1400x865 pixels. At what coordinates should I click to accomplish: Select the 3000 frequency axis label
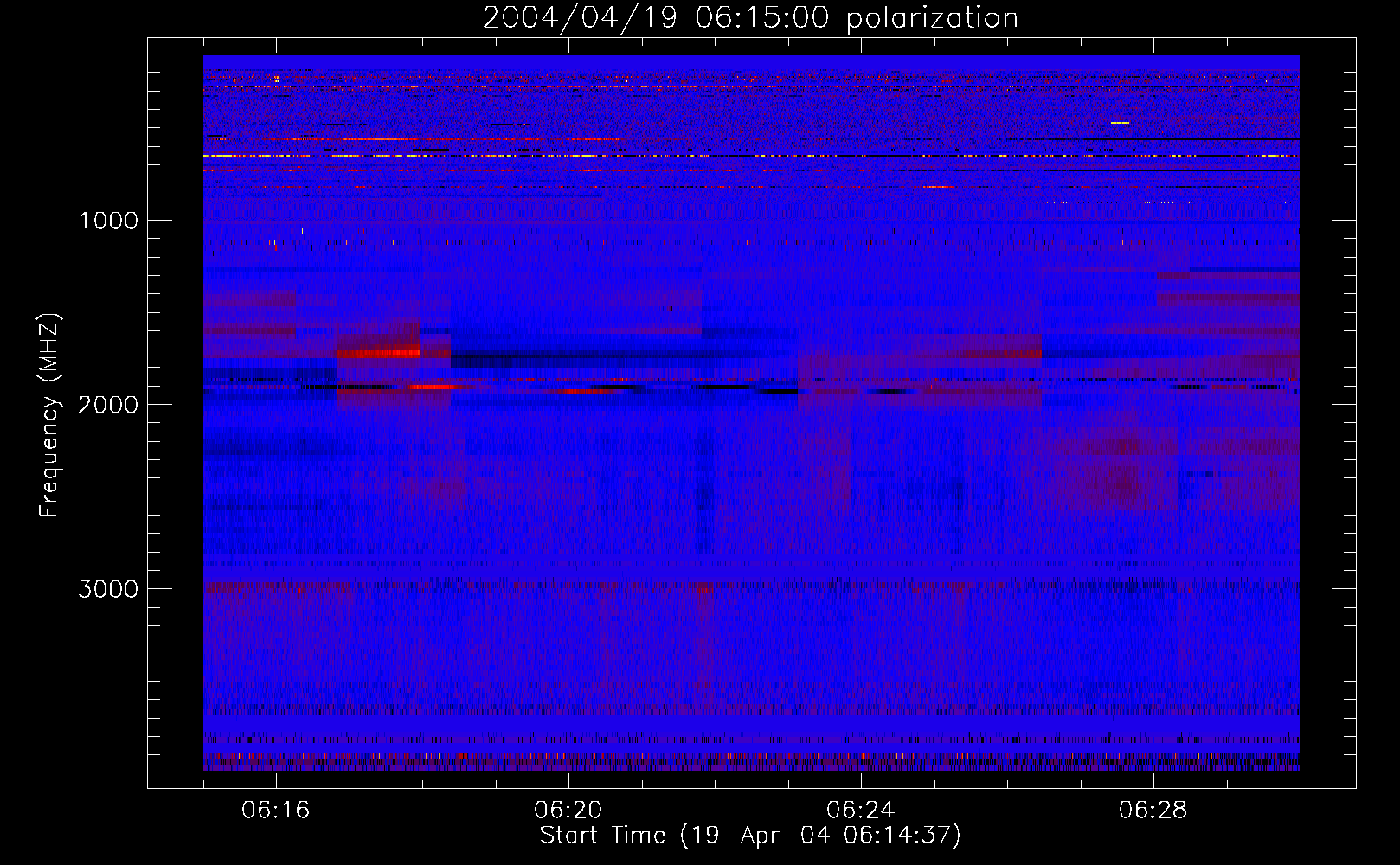coord(108,589)
